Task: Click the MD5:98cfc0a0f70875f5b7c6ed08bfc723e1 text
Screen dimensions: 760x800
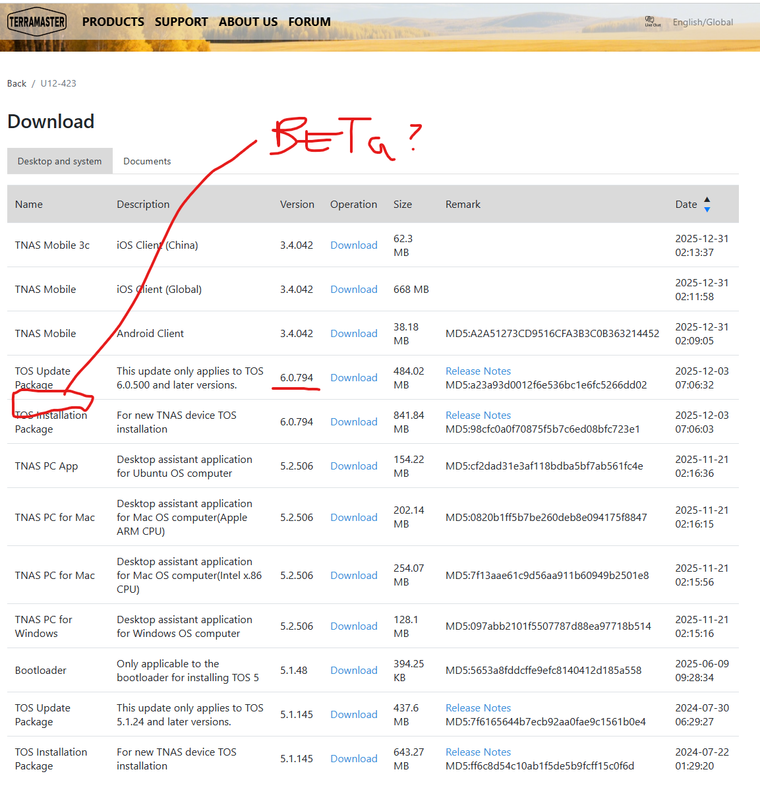Action: pyautogui.click(x=542, y=429)
